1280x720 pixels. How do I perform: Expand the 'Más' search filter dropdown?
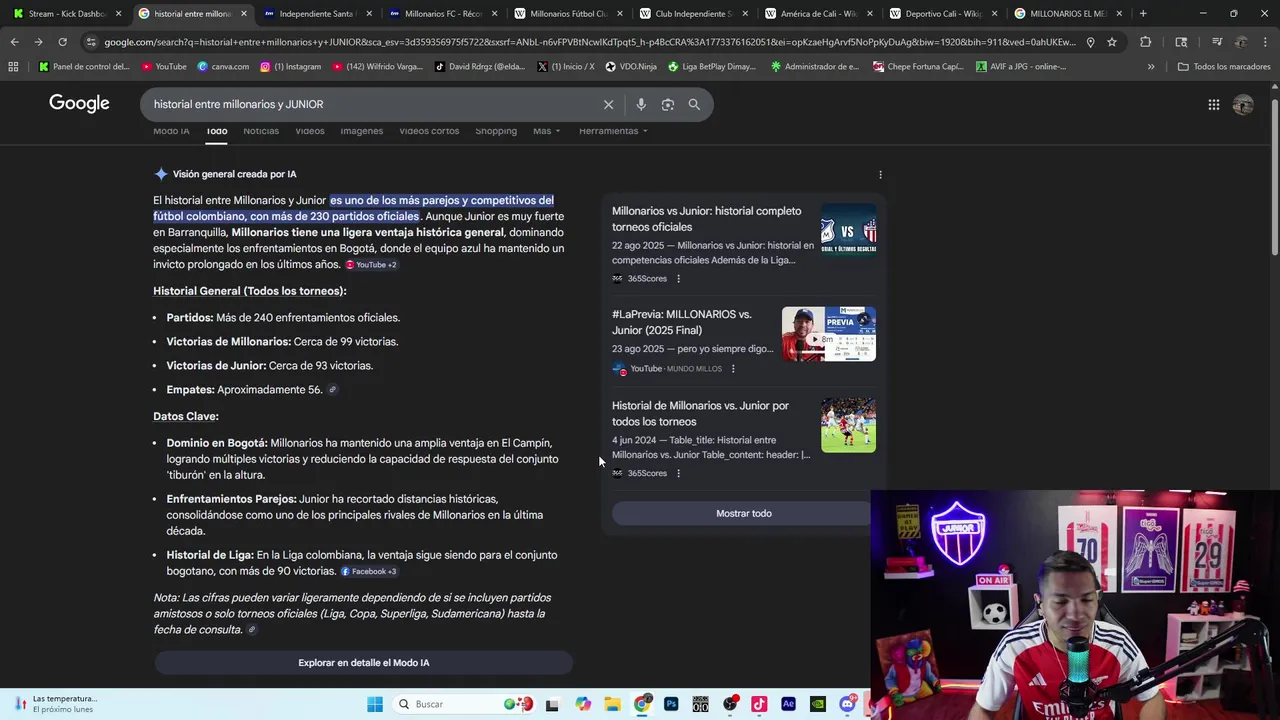pyautogui.click(x=546, y=131)
